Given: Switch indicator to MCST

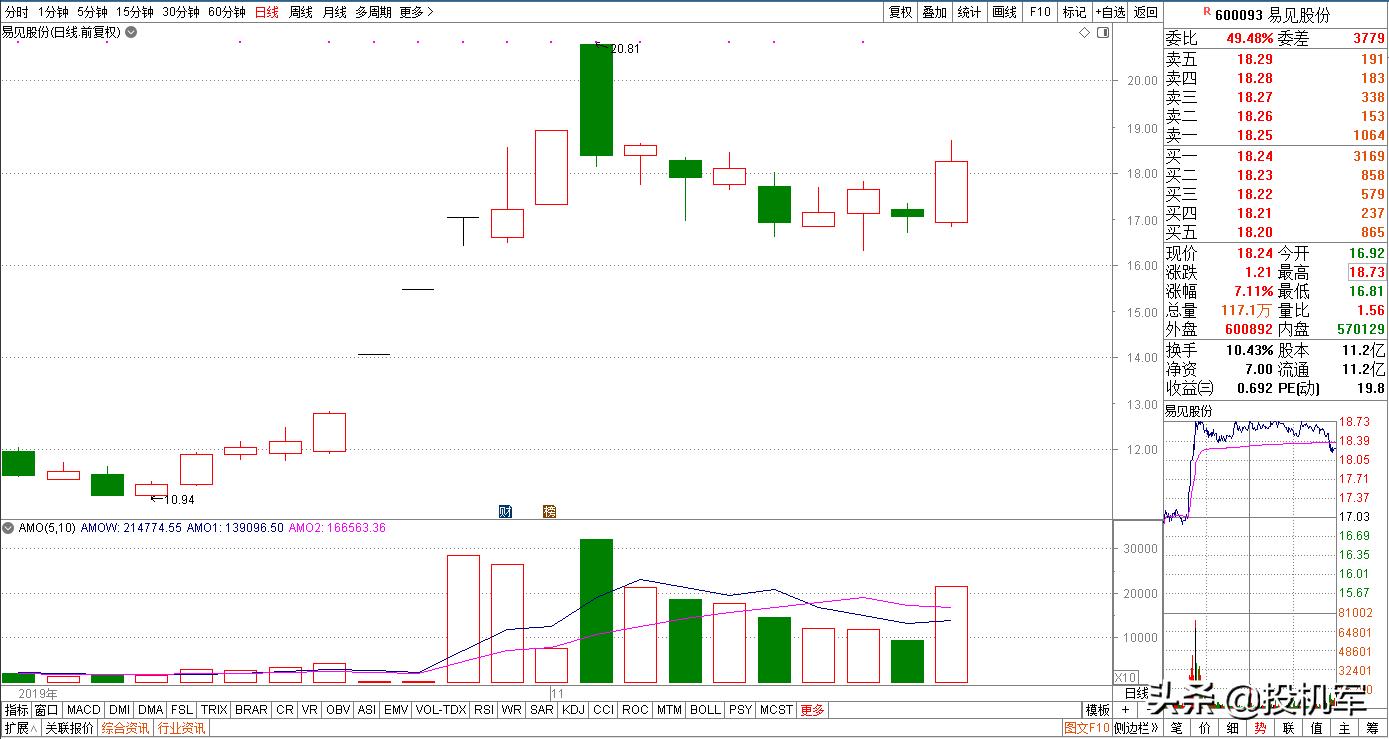Looking at the screenshot, I should pyautogui.click(x=776, y=710).
